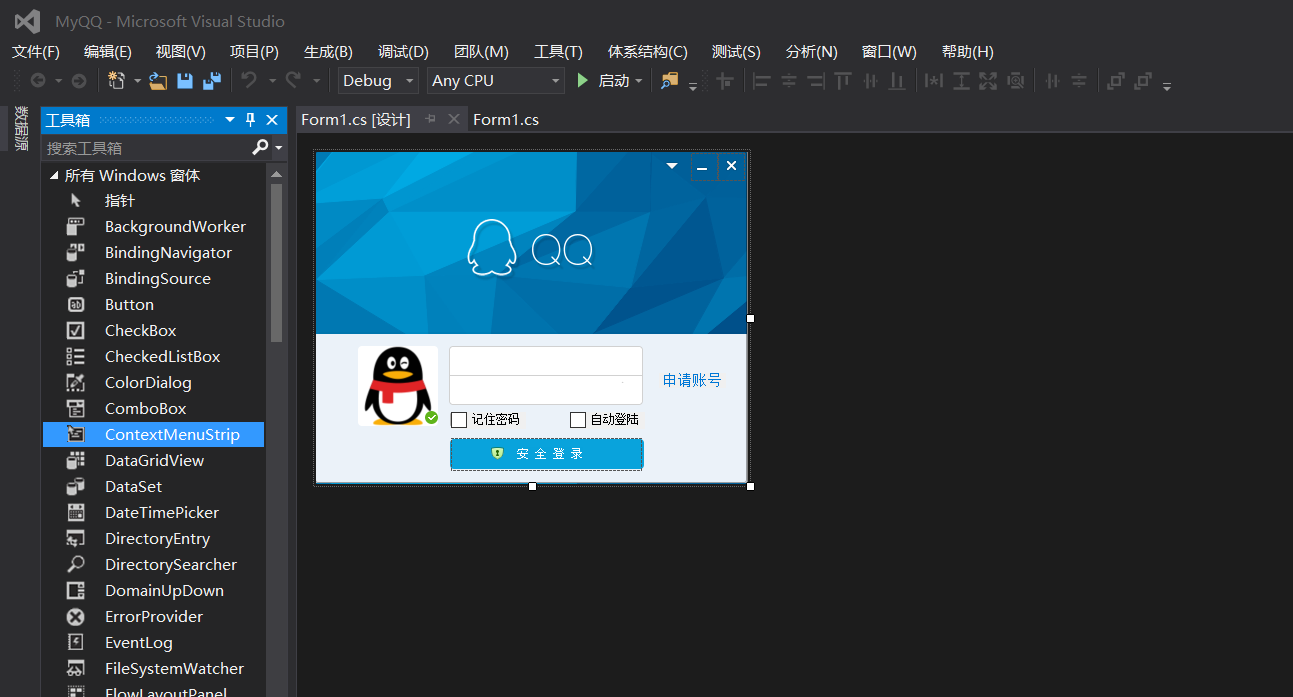Open the New Project dropdown arrow
This screenshot has height=697, width=1293.
point(136,81)
